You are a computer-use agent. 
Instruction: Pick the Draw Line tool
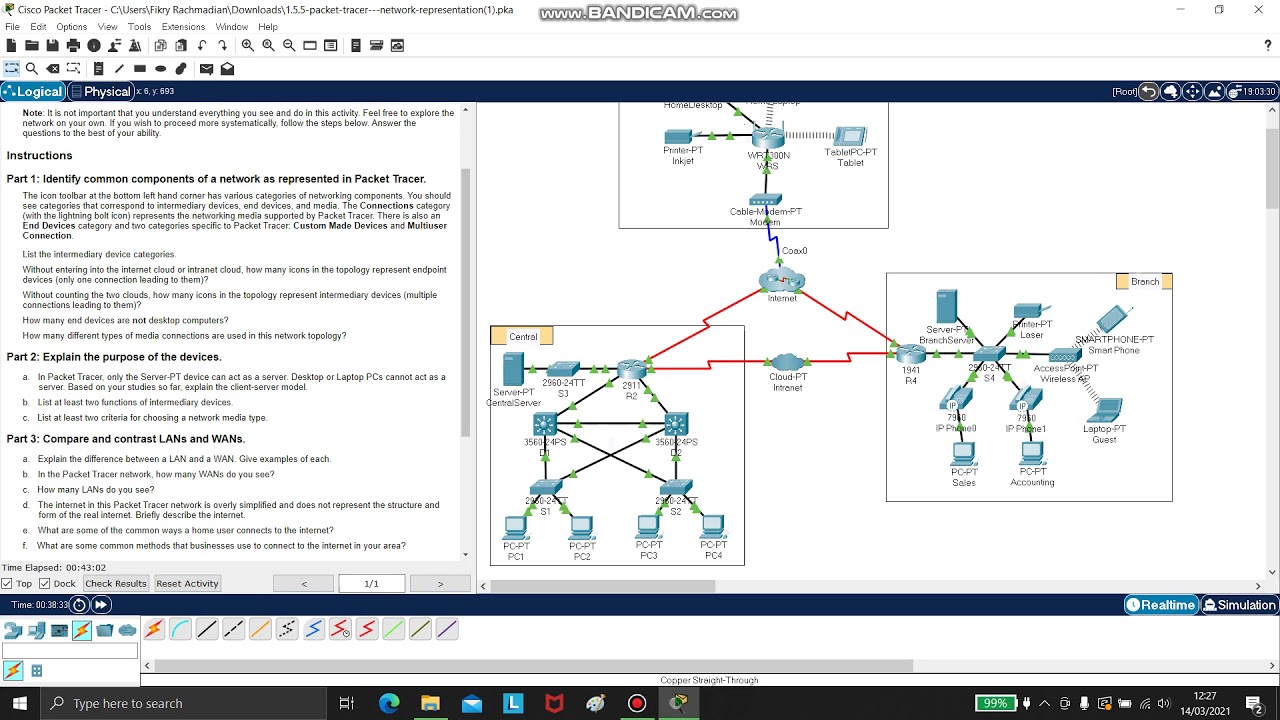pos(119,69)
